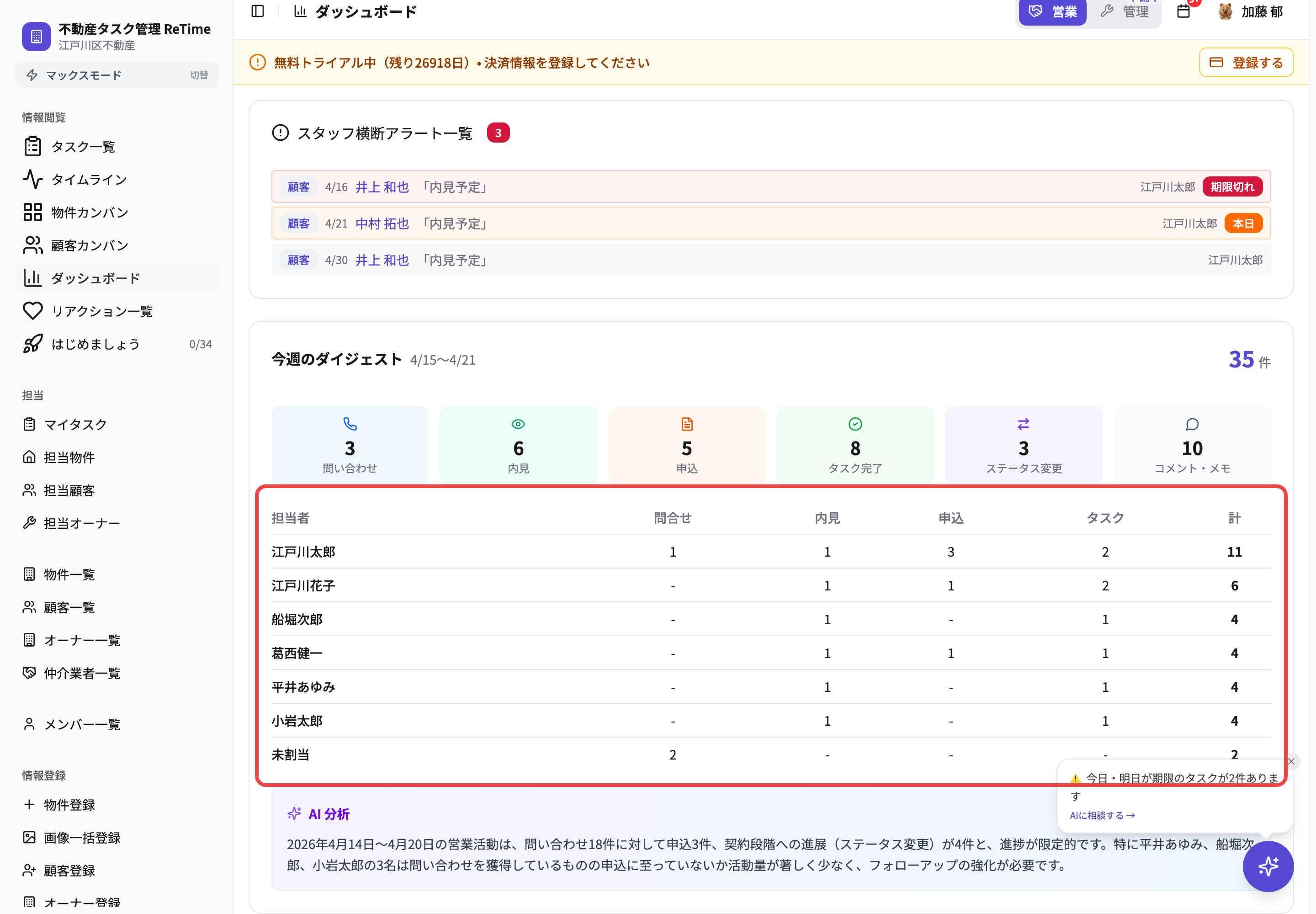Click the 仲介業者一覧 handshake icon

(x=29, y=673)
